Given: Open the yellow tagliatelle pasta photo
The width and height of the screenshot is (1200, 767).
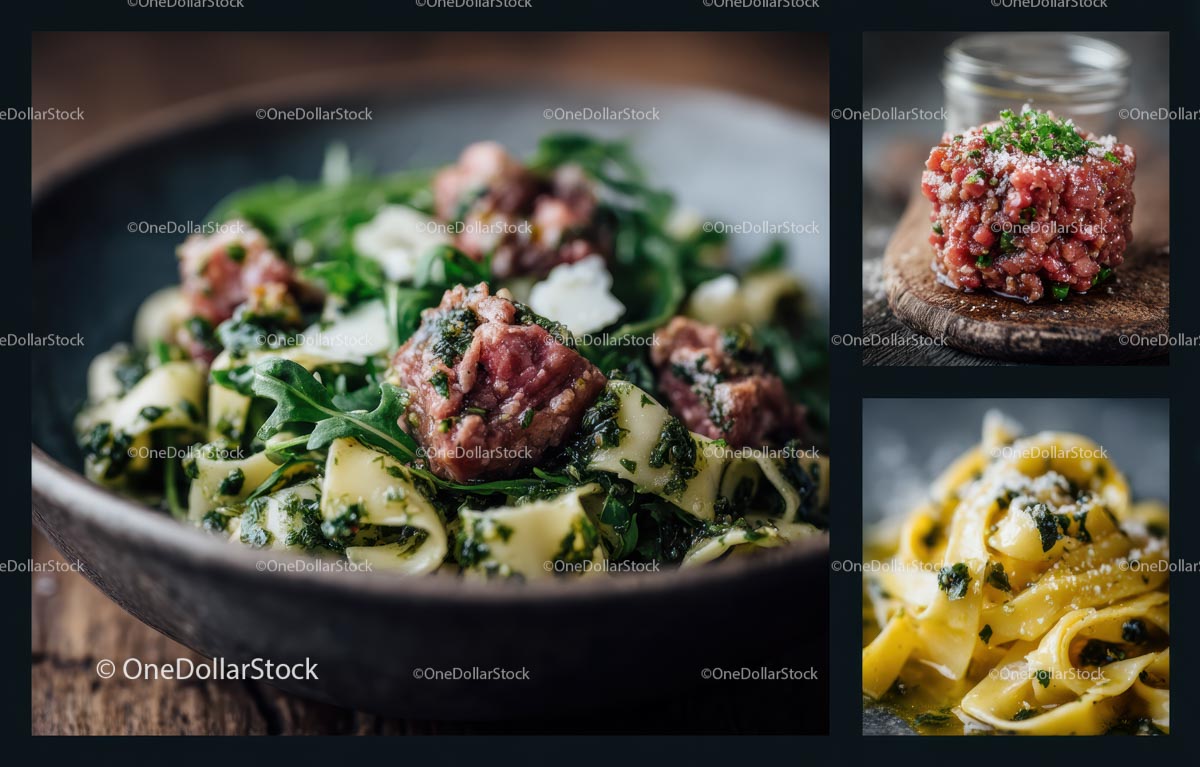Looking at the screenshot, I should coord(1015,567).
